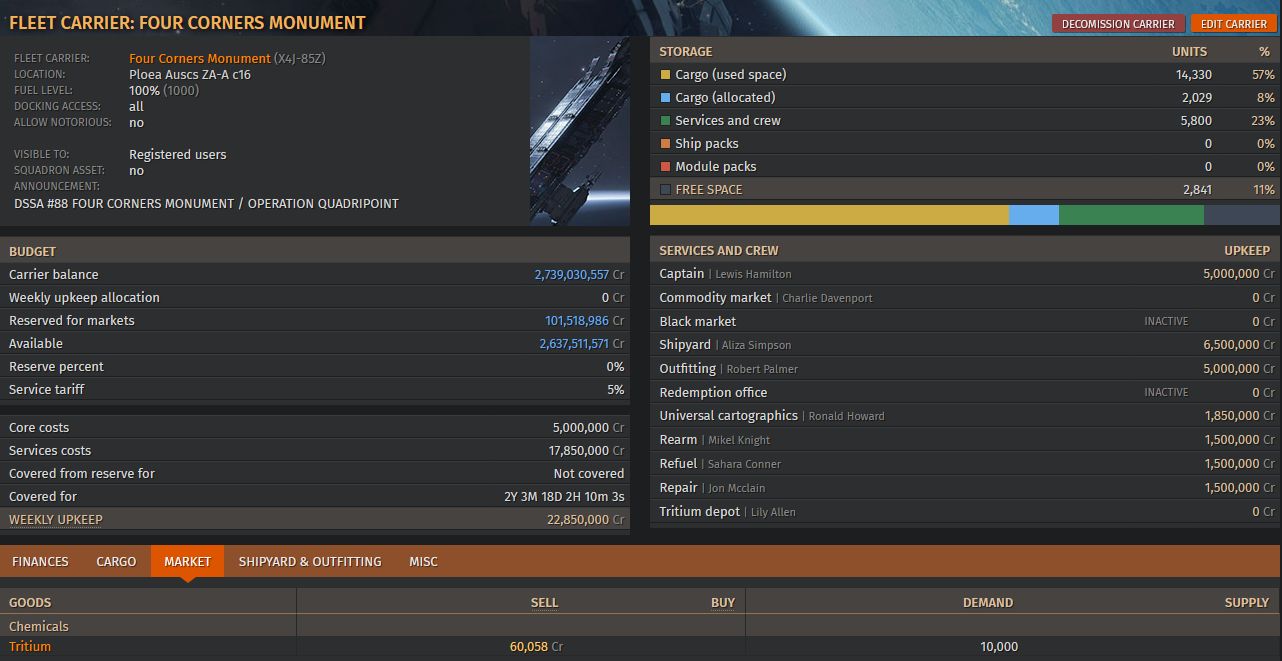Click the Shipyard upkeep '6,500,000'
This screenshot has width=1282, height=661.
(x=1231, y=345)
